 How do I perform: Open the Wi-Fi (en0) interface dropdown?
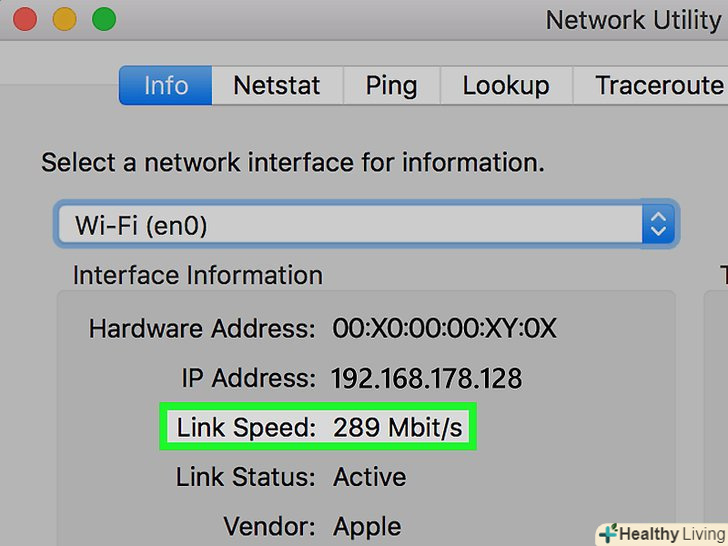click(x=350, y=226)
